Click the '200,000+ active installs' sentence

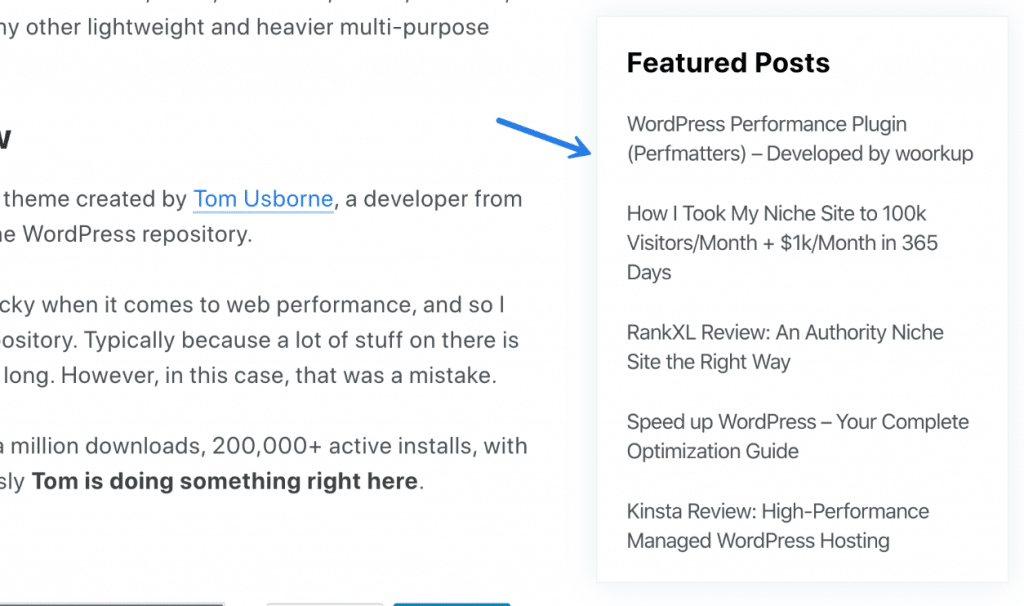point(264,446)
